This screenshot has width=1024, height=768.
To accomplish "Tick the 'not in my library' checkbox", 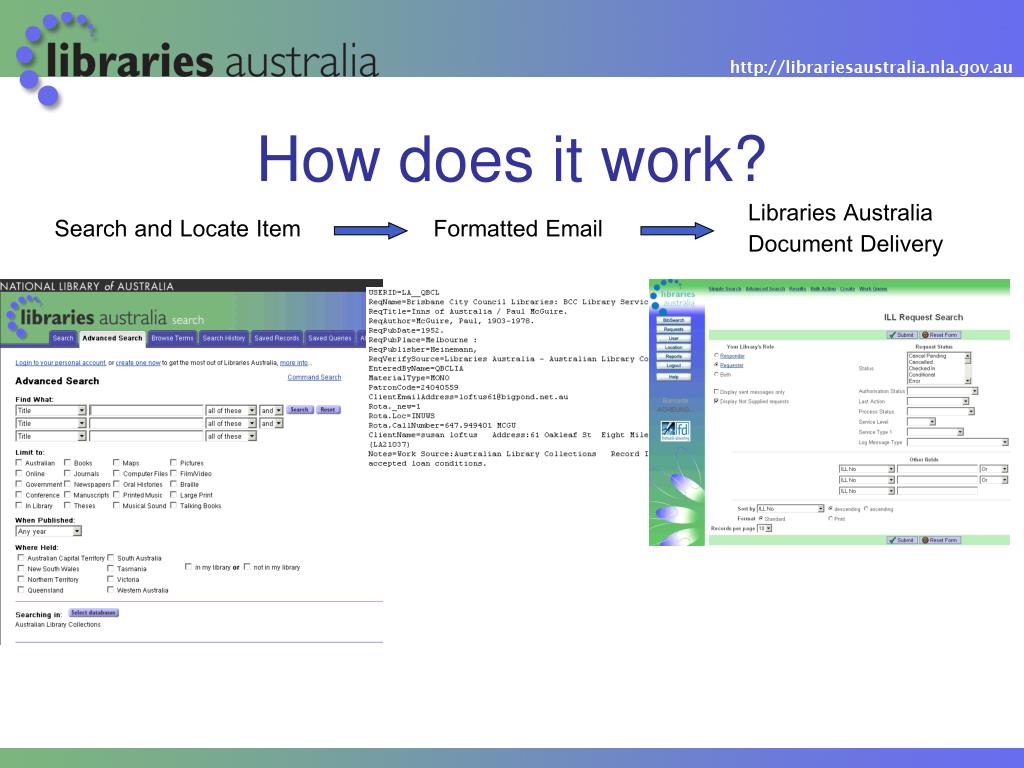I will click(248, 567).
